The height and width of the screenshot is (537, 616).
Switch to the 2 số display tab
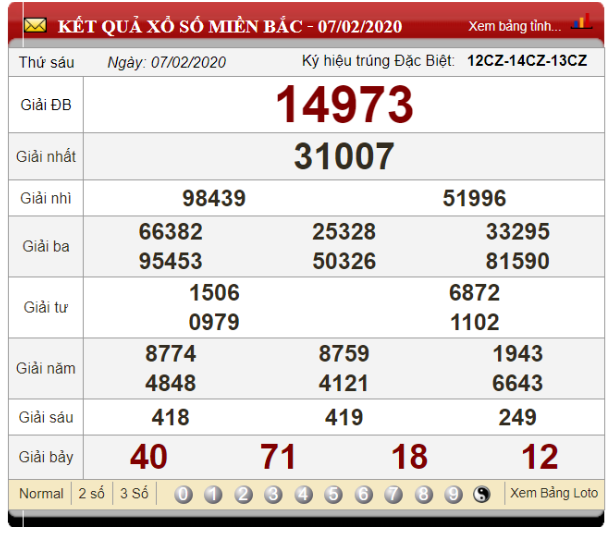[93, 494]
